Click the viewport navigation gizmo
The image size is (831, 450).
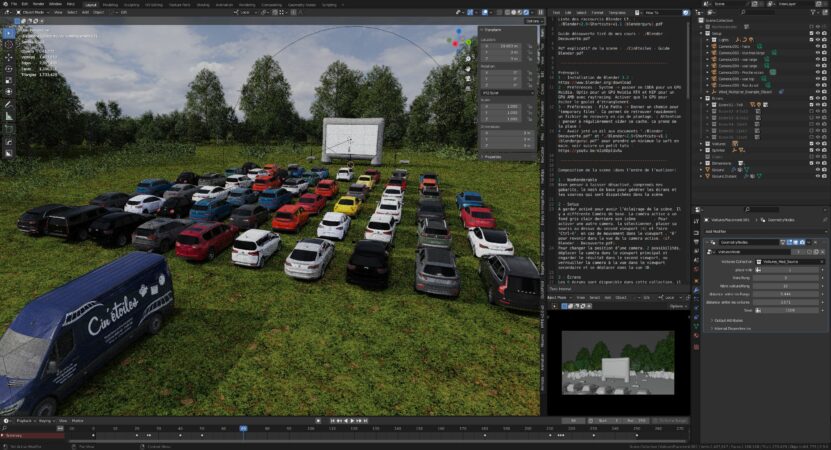(459, 41)
